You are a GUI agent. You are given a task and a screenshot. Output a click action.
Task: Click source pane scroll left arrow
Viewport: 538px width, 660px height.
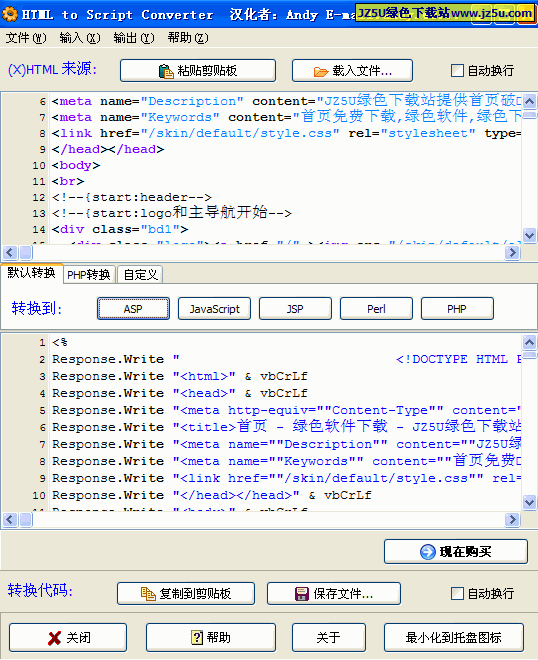[10, 253]
